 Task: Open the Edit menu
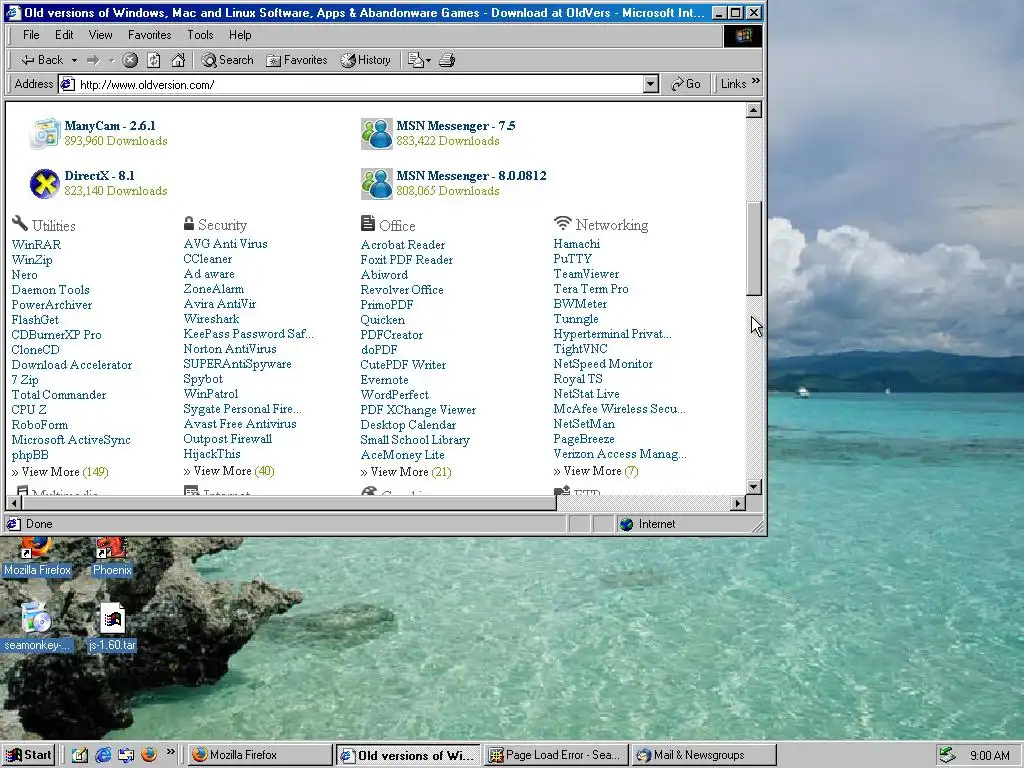coord(64,35)
